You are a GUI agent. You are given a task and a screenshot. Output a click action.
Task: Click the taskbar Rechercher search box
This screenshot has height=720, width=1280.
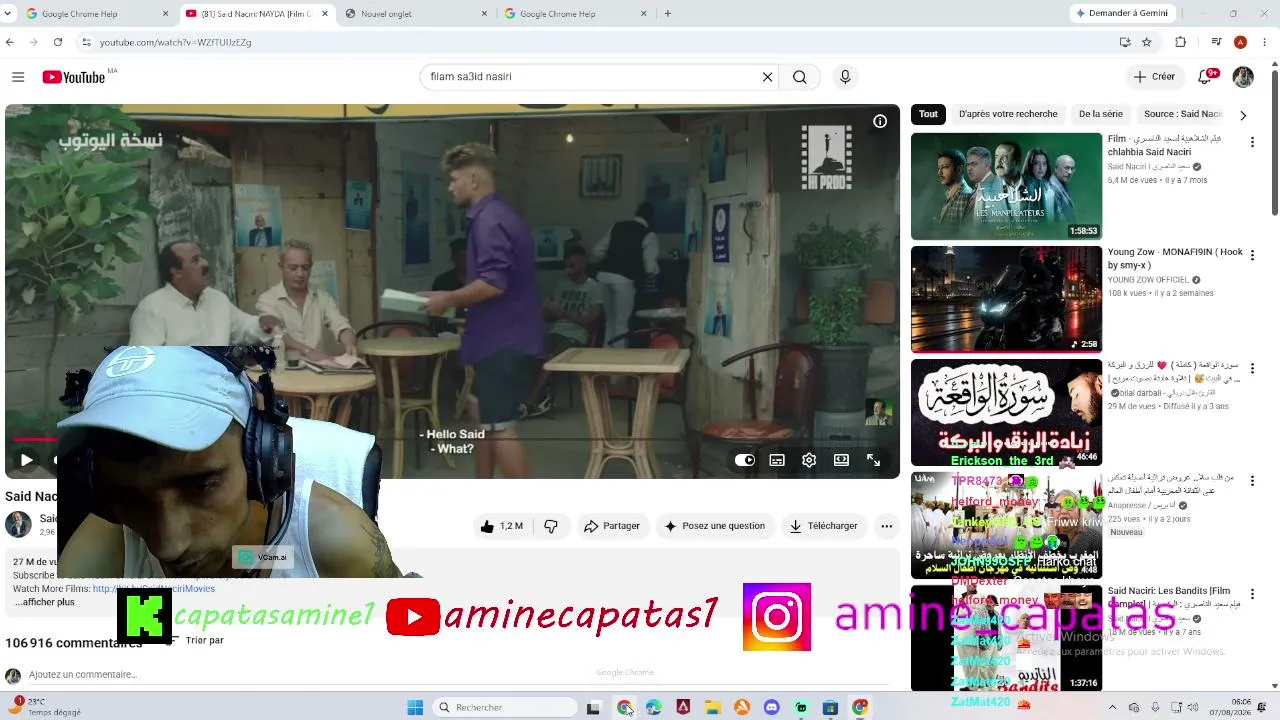[x=507, y=707]
